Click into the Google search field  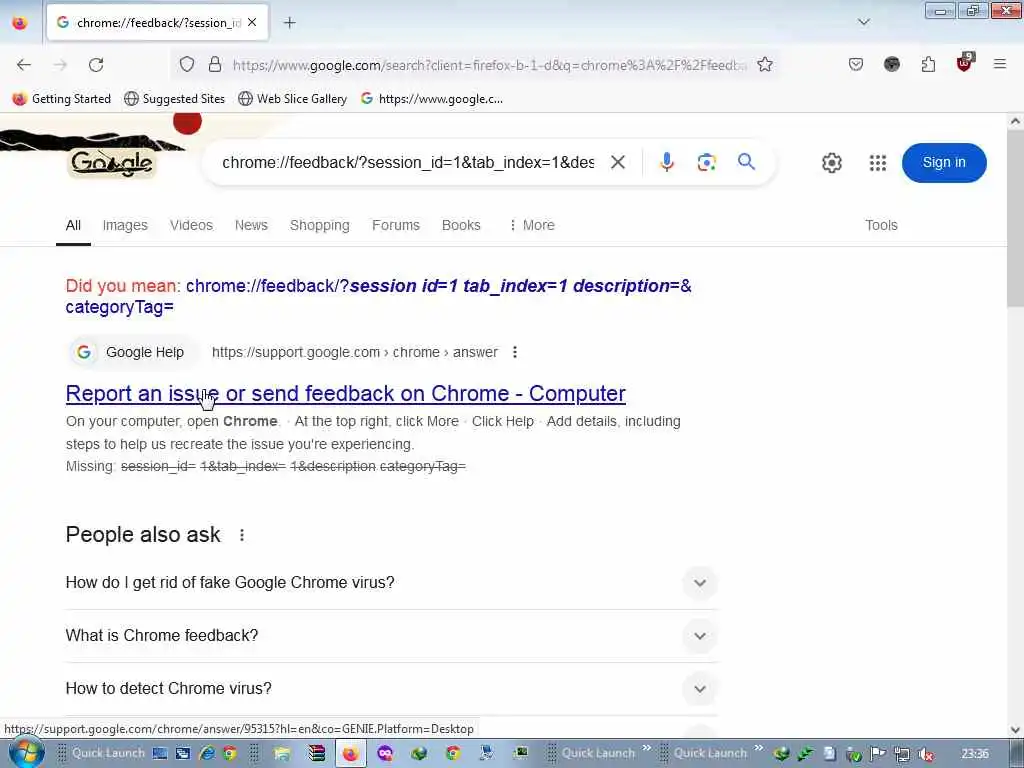click(x=408, y=163)
